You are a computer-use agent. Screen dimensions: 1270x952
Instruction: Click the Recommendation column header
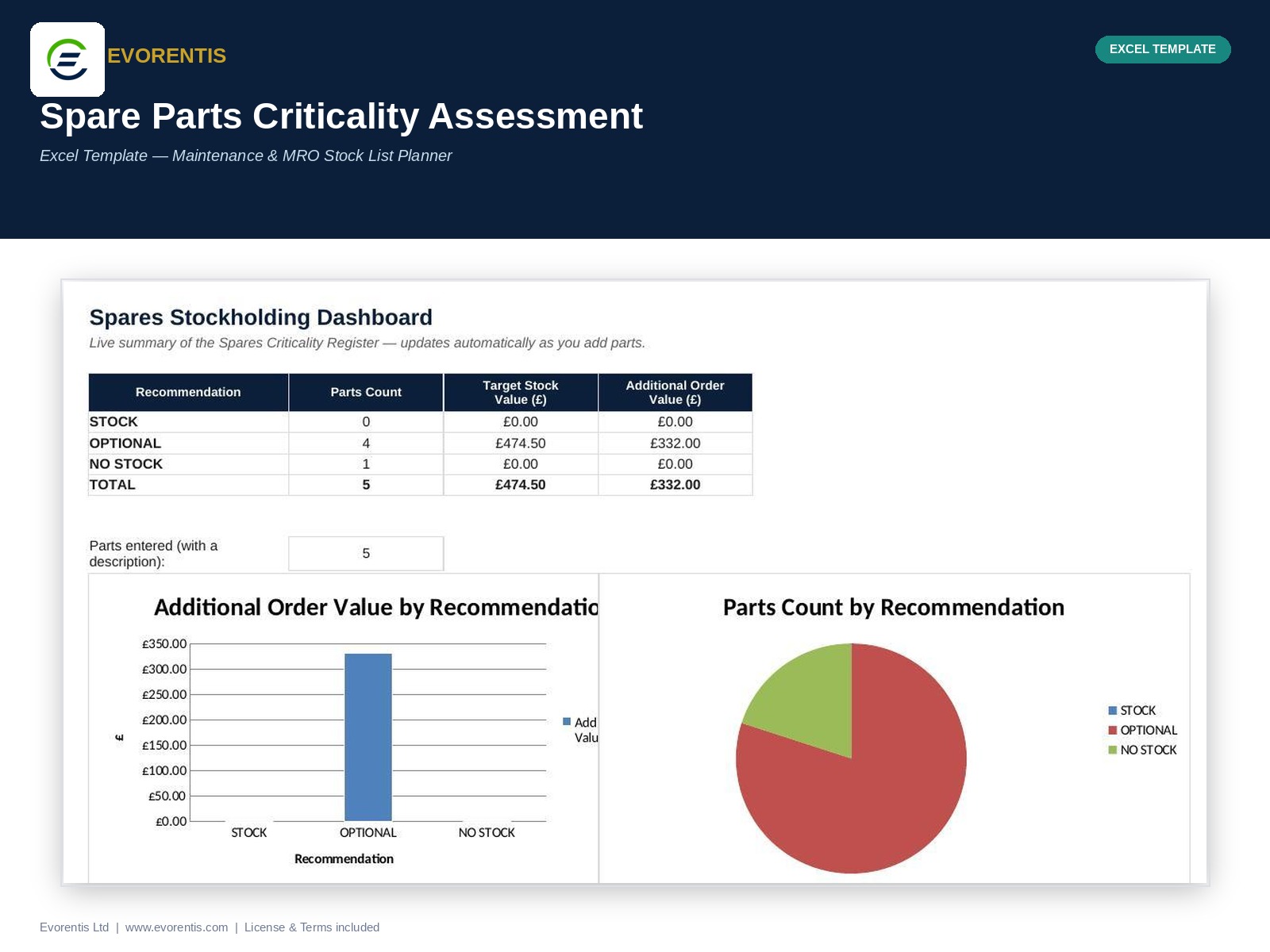point(188,393)
